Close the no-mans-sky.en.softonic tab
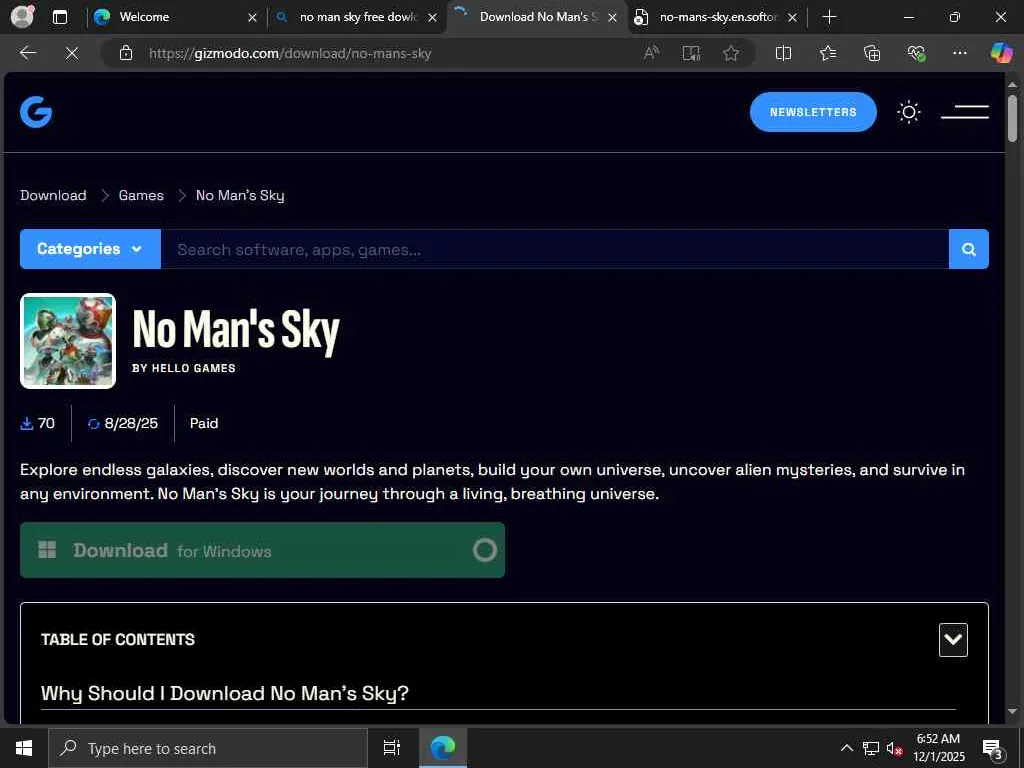 tap(792, 18)
